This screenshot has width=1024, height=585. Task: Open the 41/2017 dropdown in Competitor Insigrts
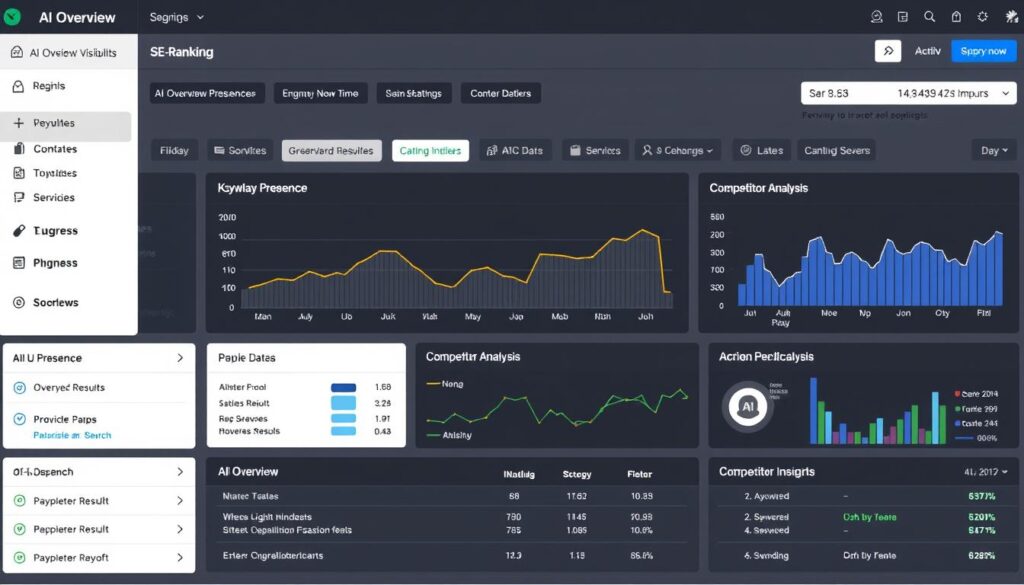coord(985,471)
